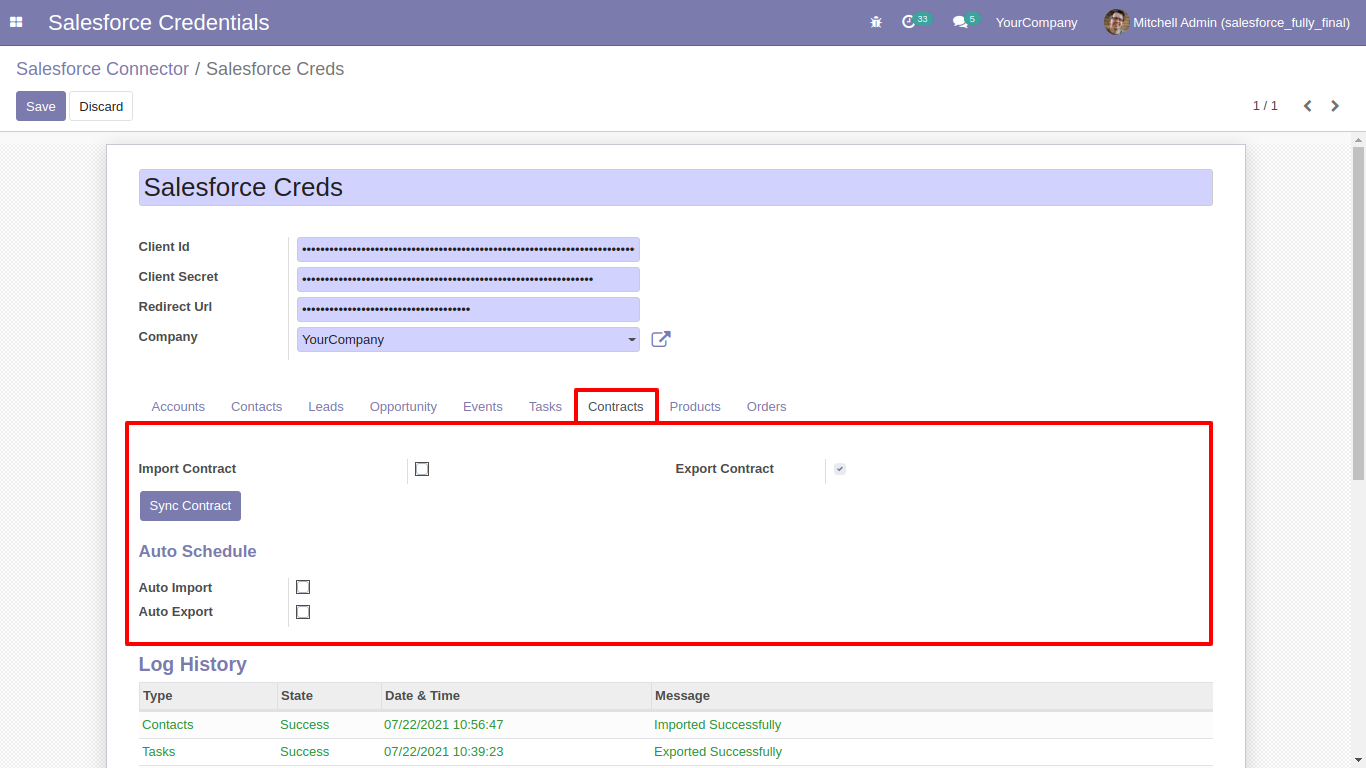The image size is (1366, 768).
Task: Click Success state in Tasks log row
Action: point(305,752)
